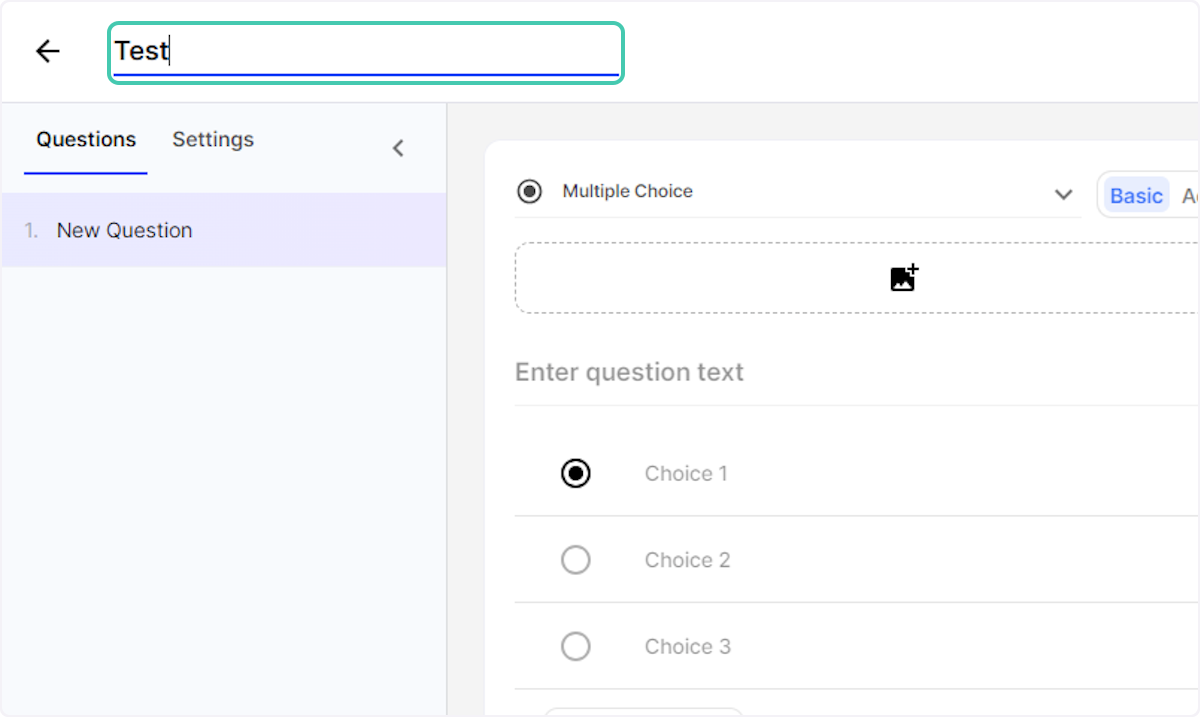Click the Multiple Choice radio icon

point(530,191)
